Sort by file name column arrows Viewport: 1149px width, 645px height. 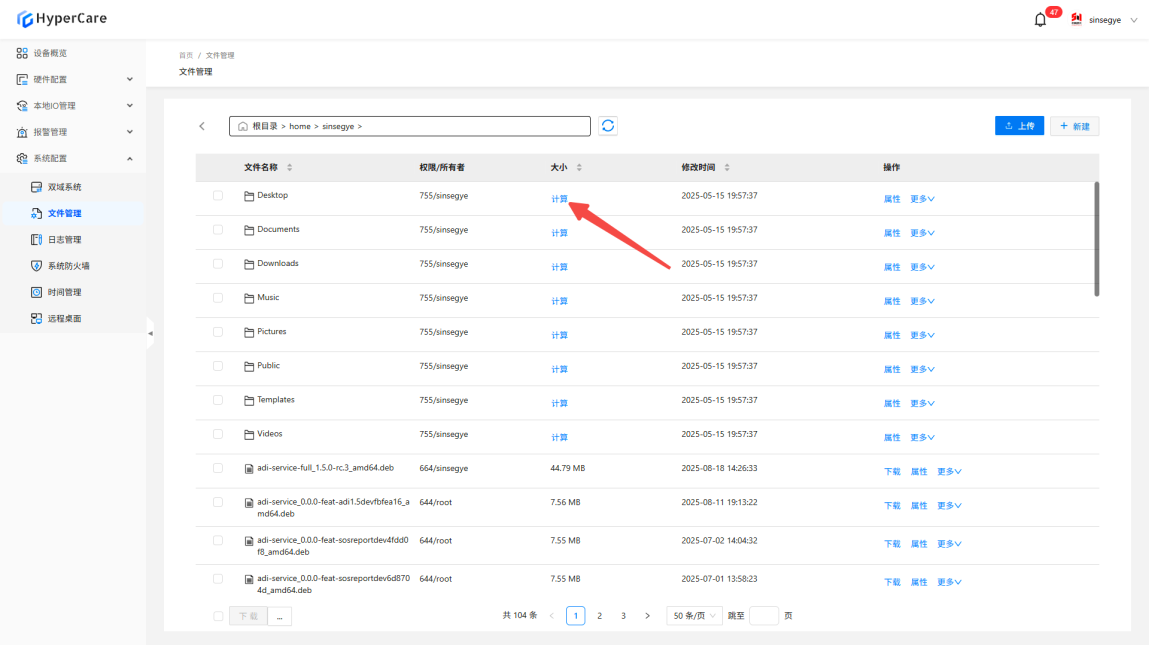point(290,167)
